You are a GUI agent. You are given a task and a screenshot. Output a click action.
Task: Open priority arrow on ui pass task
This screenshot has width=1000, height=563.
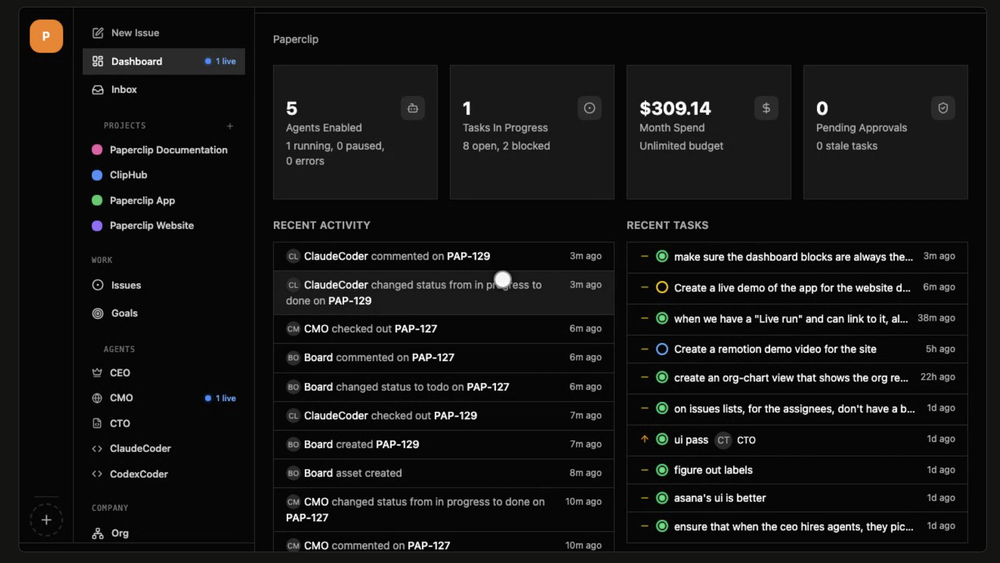coord(644,439)
